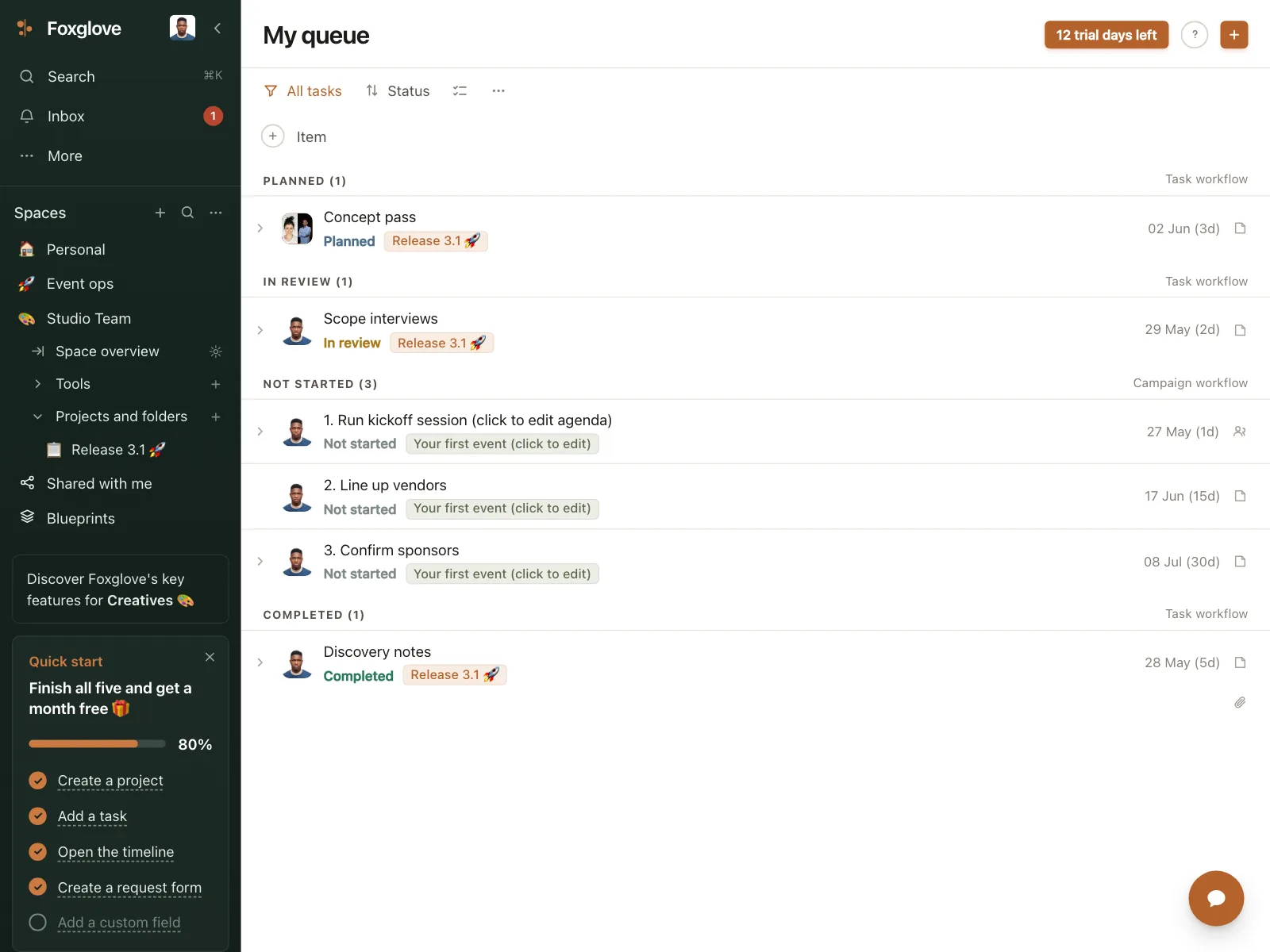Click the Planned status label

point(349,241)
